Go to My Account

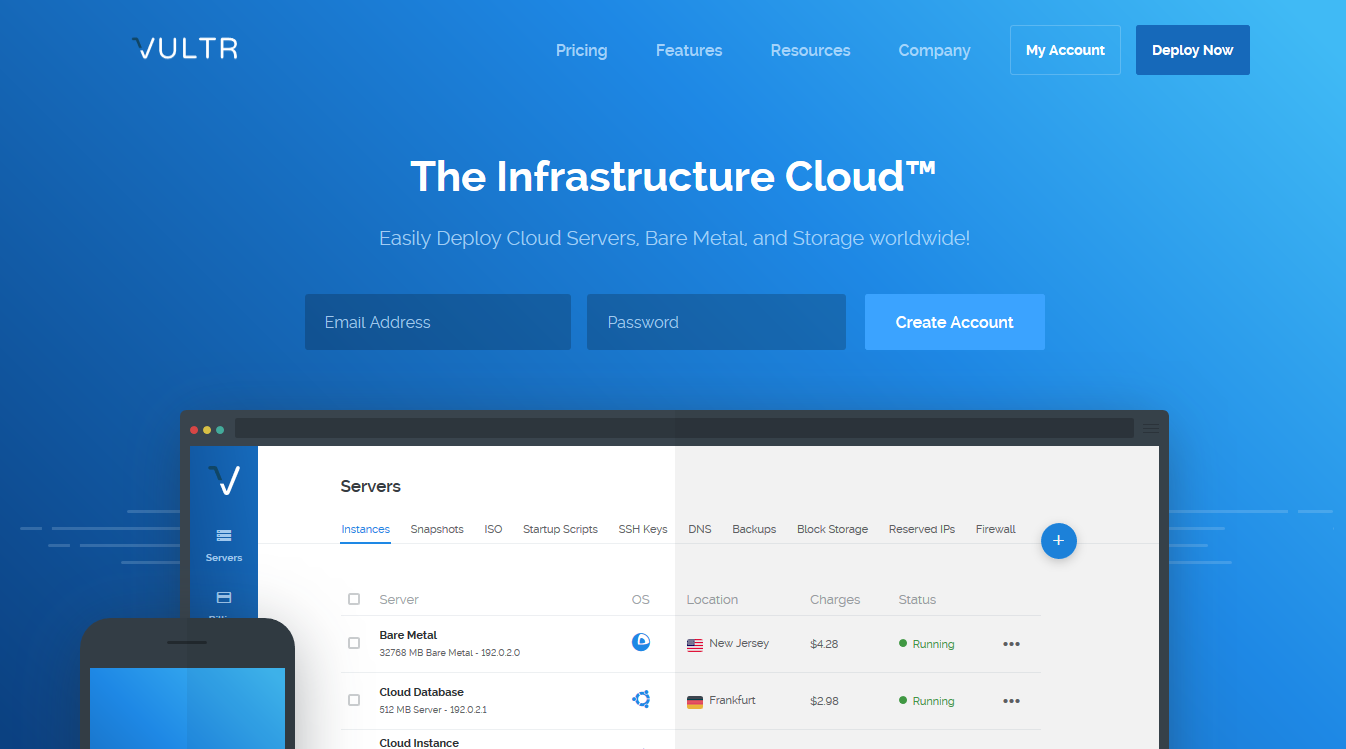[x=1065, y=50]
